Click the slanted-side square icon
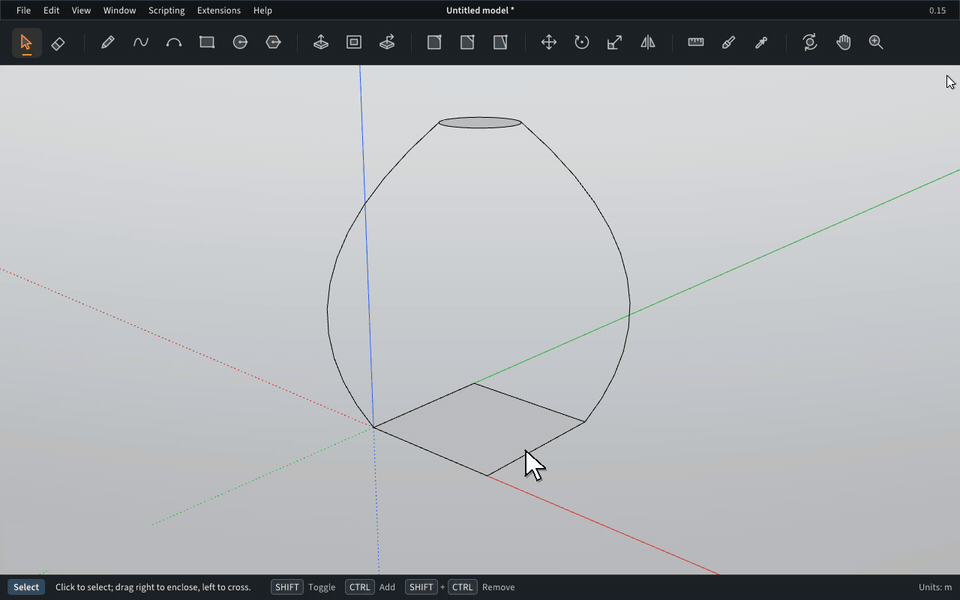Image resolution: width=960 pixels, height=600 pixels. tap(500, 42)
